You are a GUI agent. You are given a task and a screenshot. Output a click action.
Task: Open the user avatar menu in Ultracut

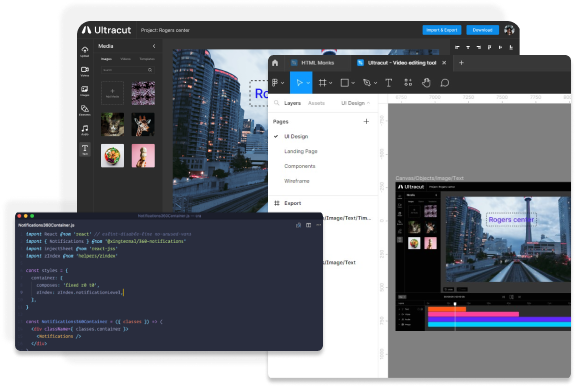pyautogui.click(x=509, y=30)
